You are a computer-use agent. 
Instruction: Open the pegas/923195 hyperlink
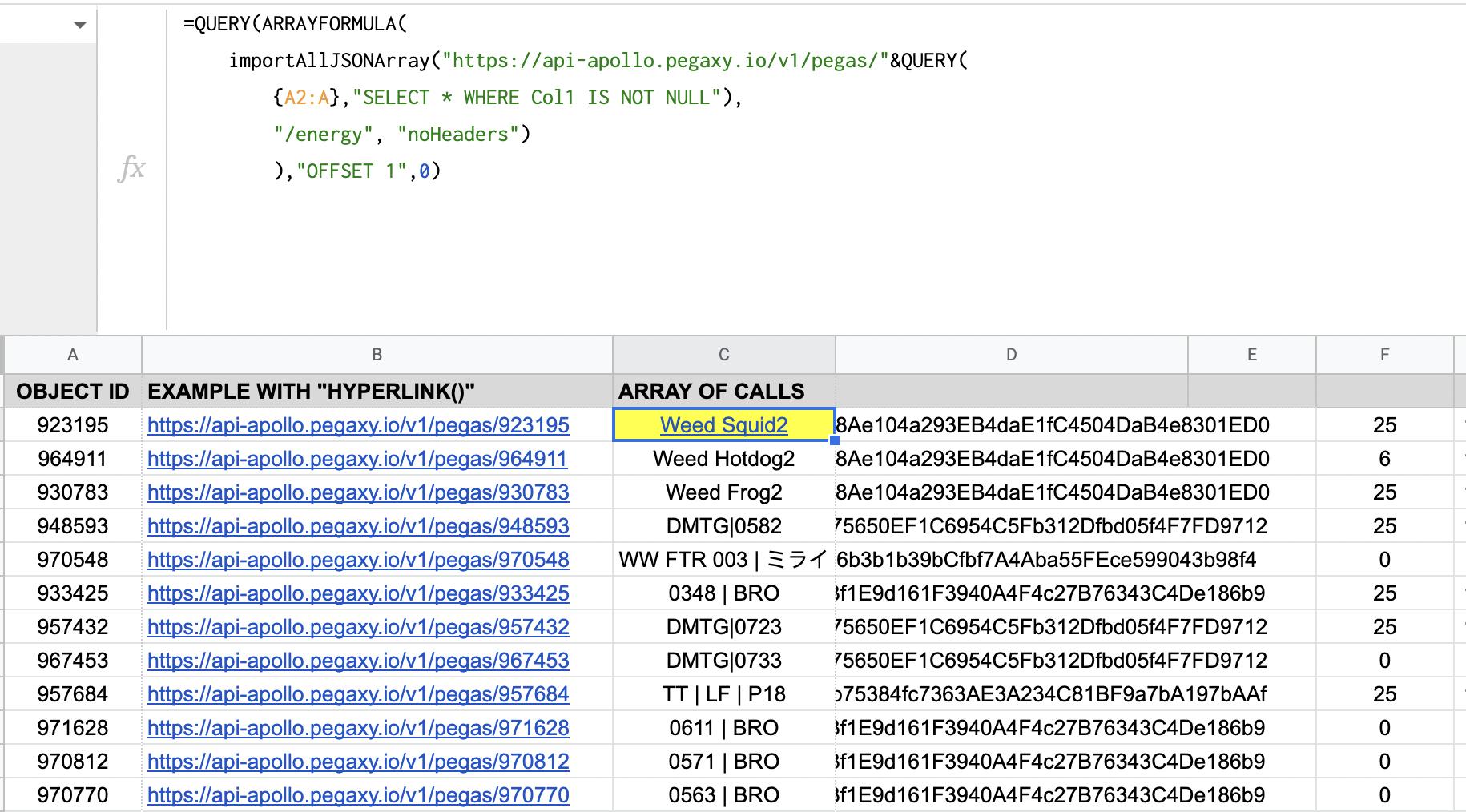[358, 425]
